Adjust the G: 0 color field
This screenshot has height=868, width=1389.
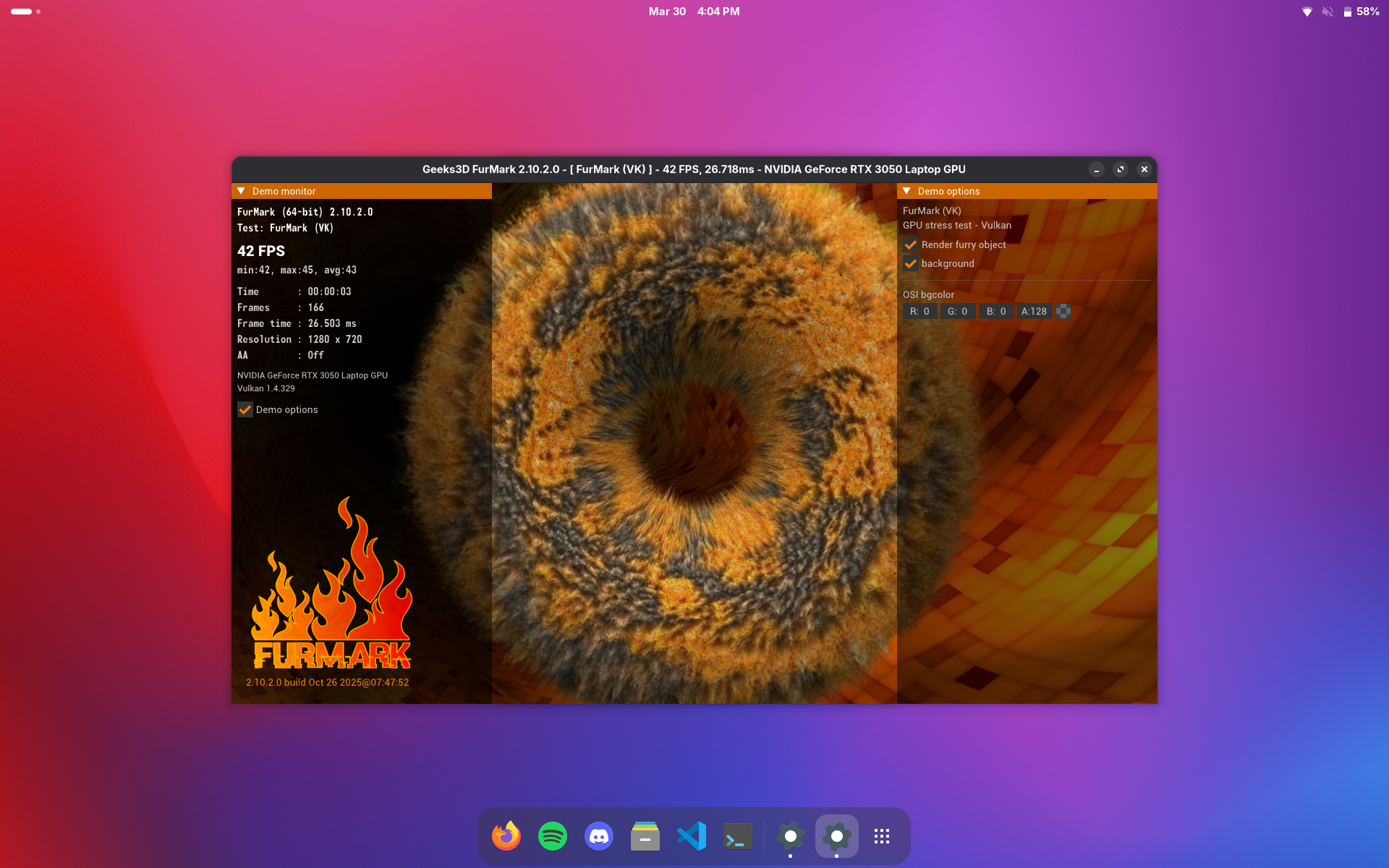958,311
